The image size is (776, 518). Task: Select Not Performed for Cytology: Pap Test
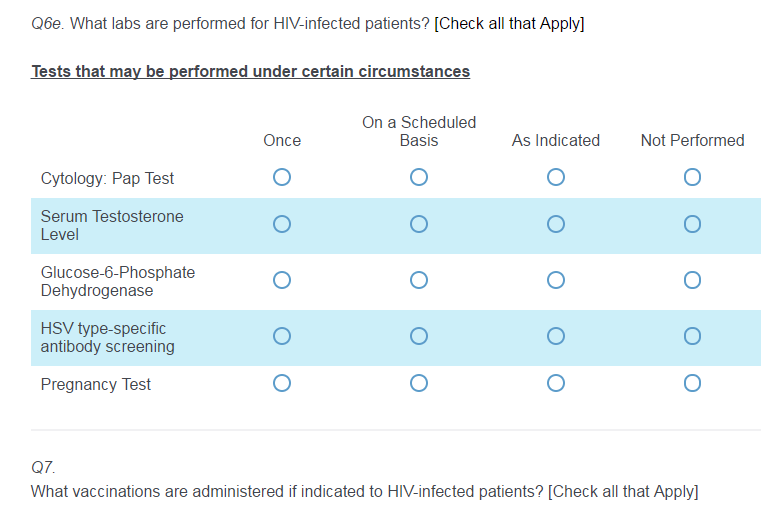pos(692,178)
